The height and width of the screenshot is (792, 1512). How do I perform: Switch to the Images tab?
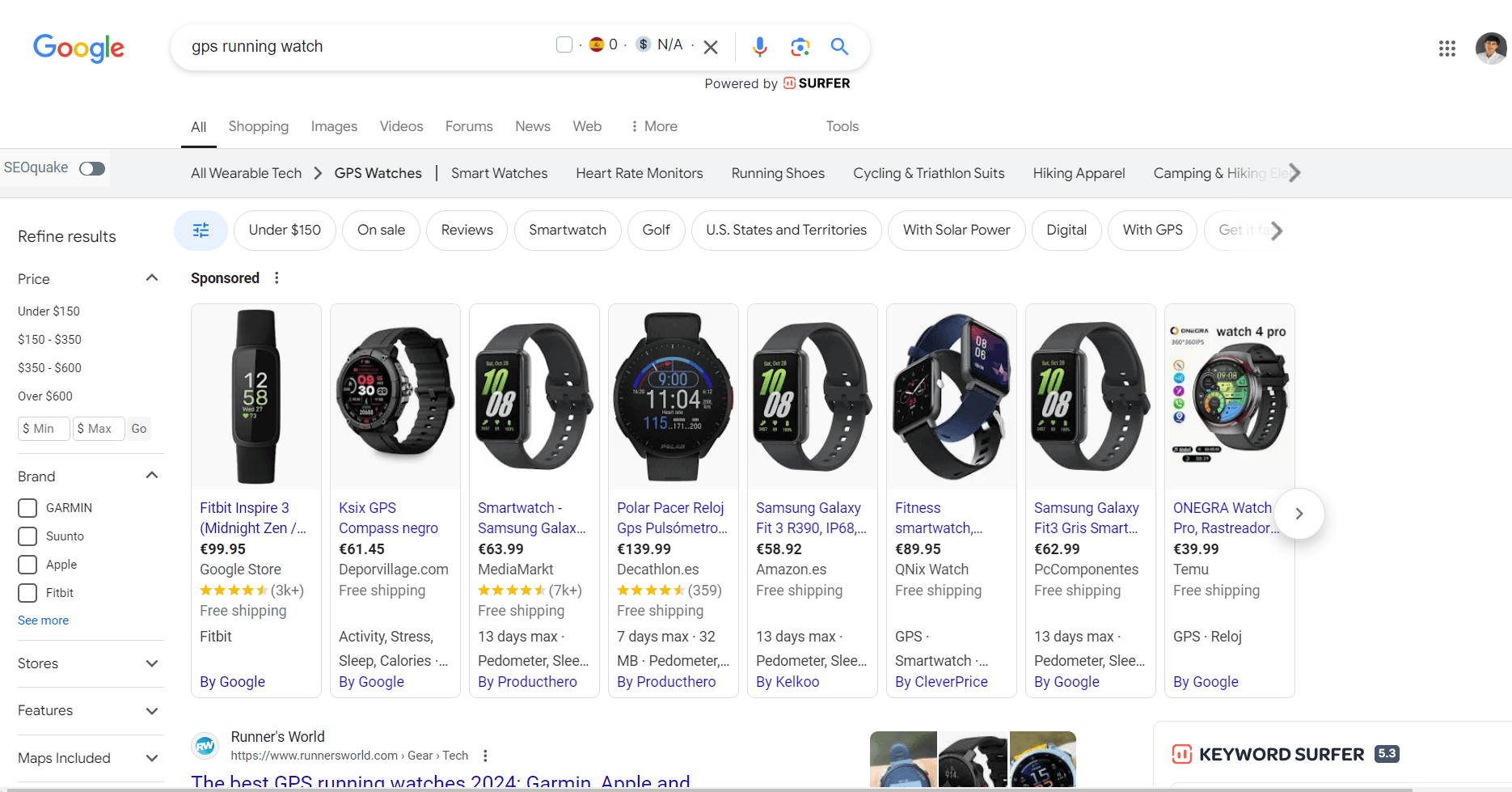click(334, 126)
